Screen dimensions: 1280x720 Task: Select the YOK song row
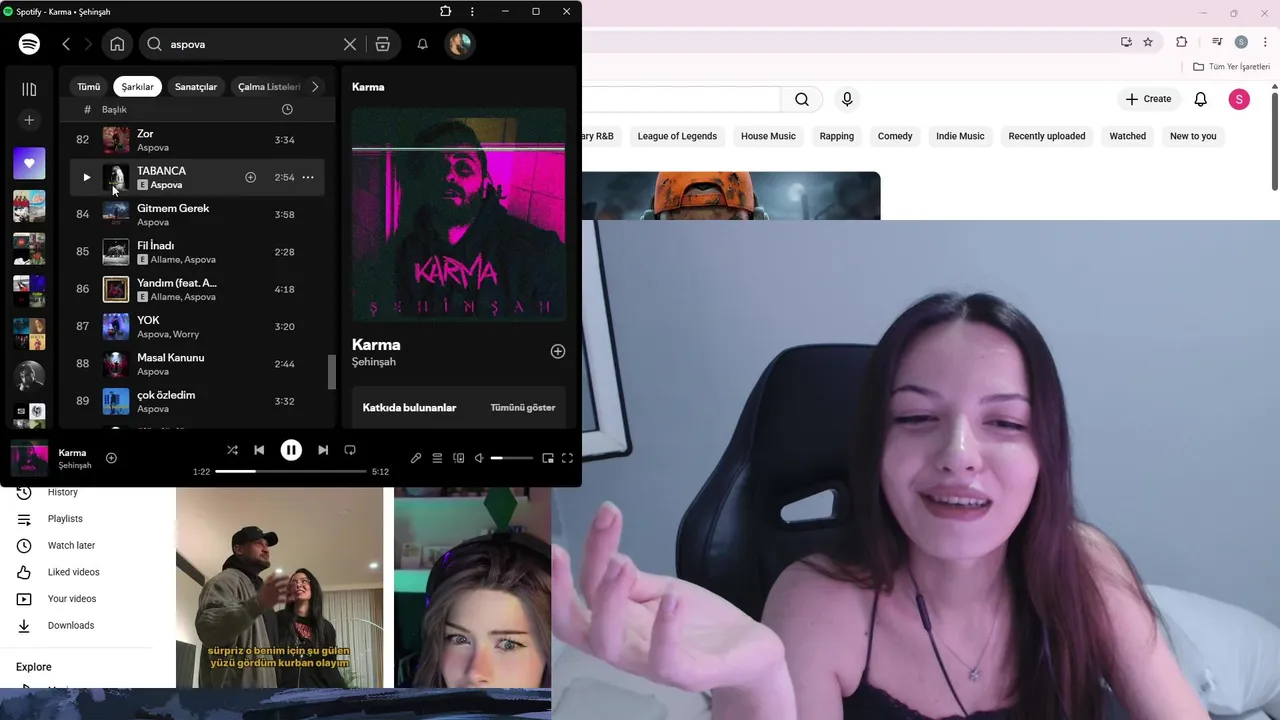[x=198, y=327]
